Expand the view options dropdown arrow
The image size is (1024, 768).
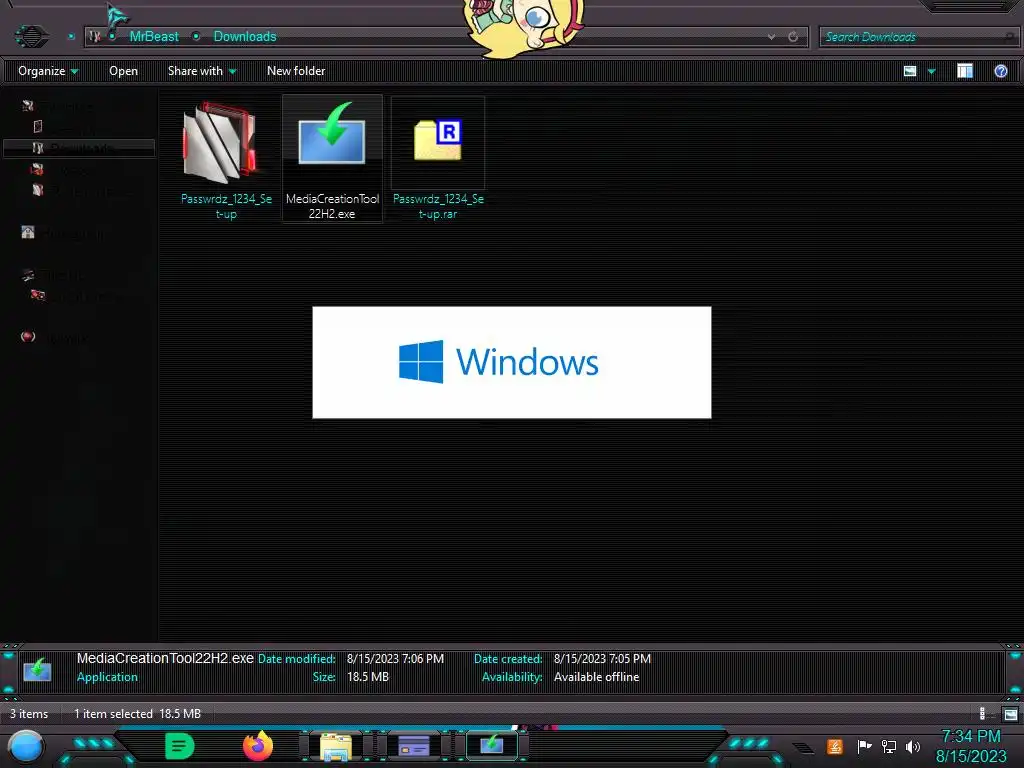click(931, 71)
